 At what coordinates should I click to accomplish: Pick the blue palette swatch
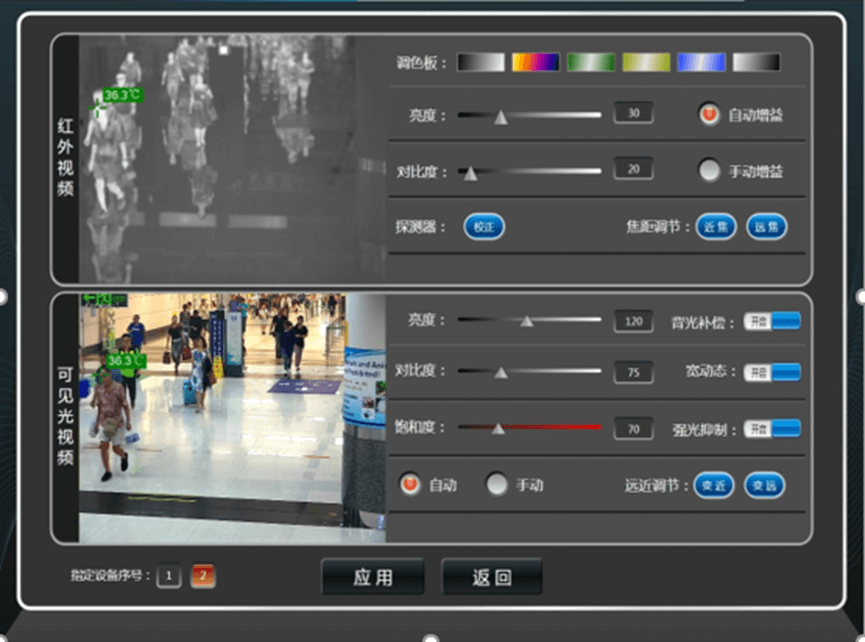click(701, 62)
